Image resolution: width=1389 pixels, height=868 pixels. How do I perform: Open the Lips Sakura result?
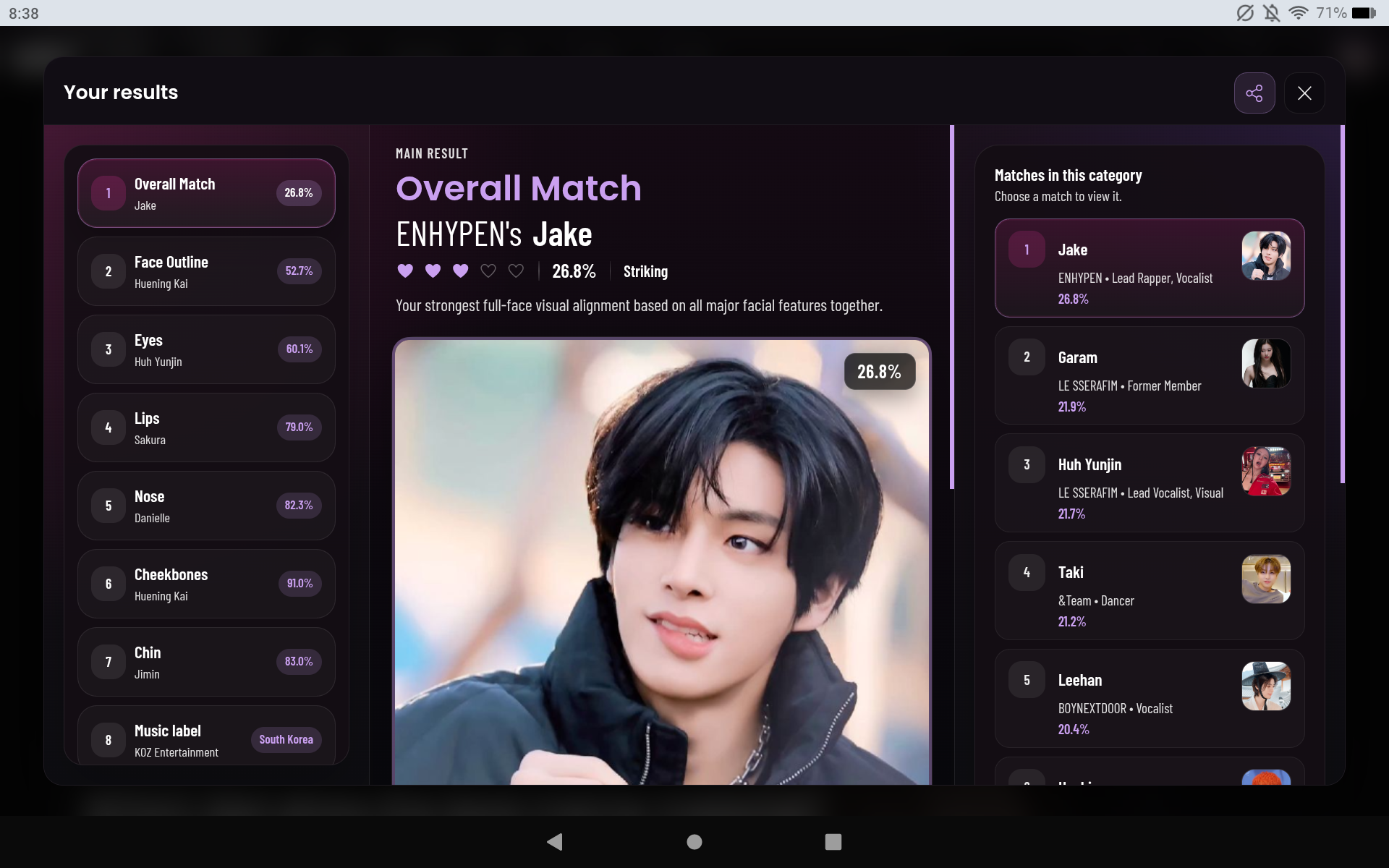(x=206, y=427)
